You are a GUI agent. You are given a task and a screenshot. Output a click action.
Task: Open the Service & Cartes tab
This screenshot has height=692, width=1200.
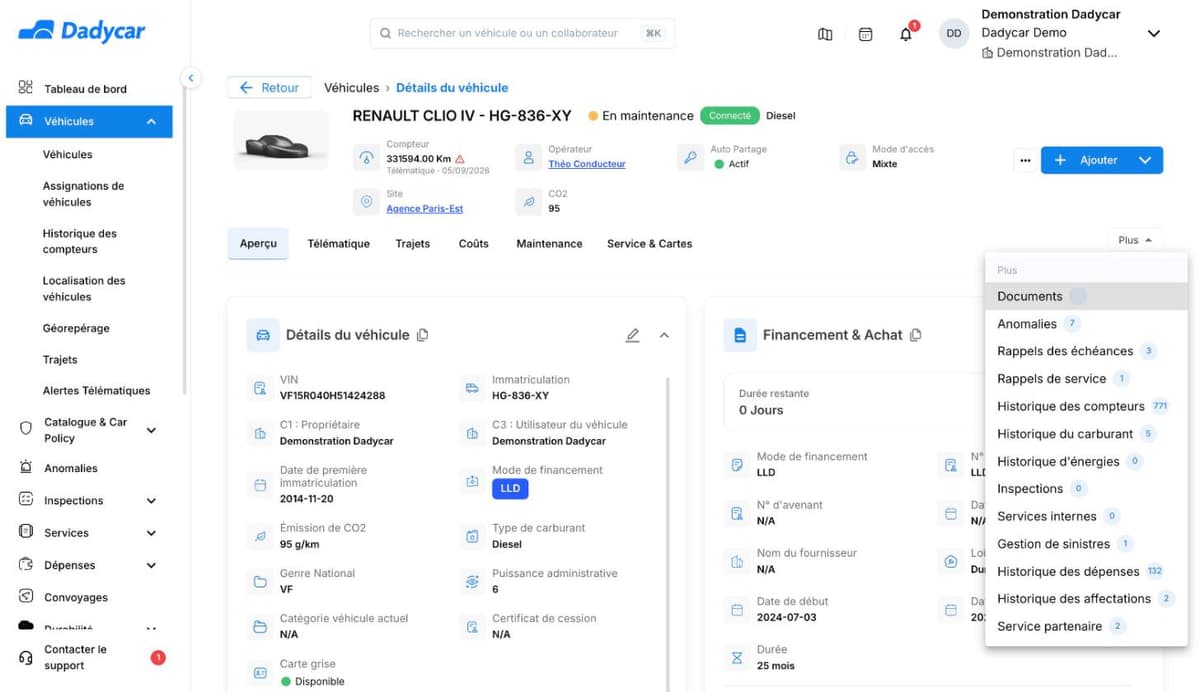click(x=649, y=244)
